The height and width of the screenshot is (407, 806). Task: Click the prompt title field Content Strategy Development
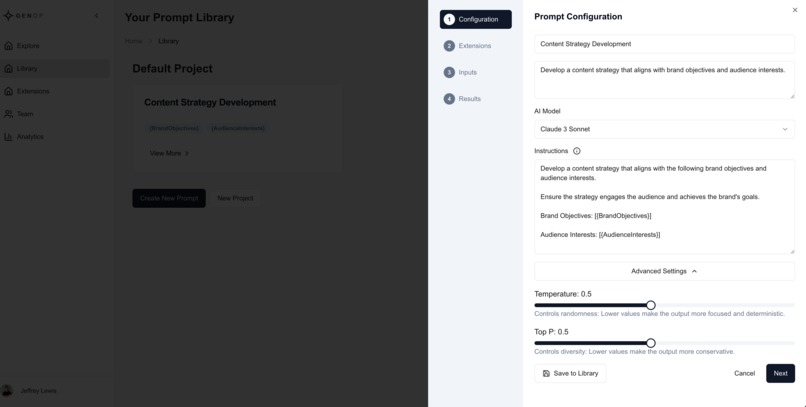coord(664,44)
